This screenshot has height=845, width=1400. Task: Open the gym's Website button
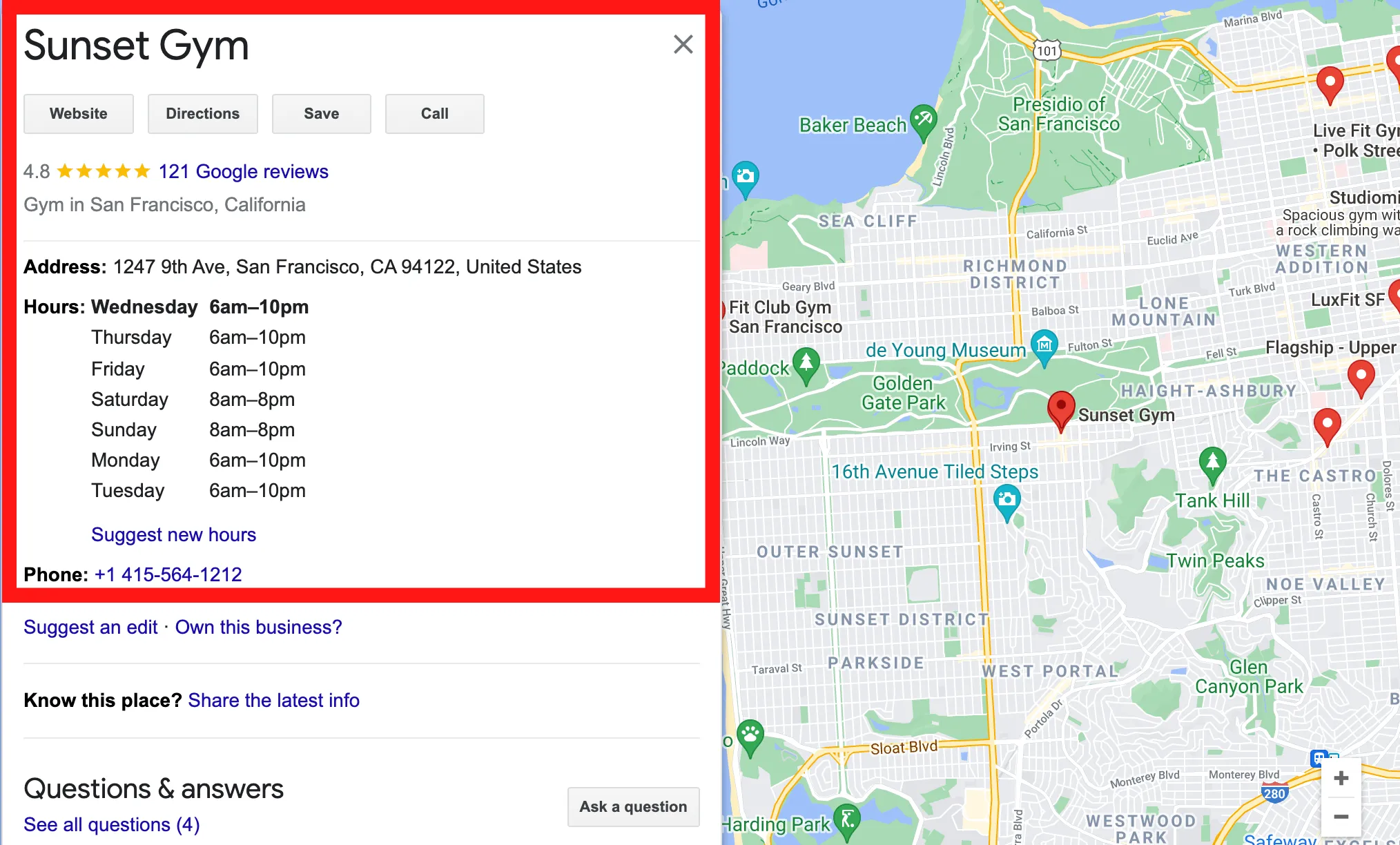coord(79,114)
